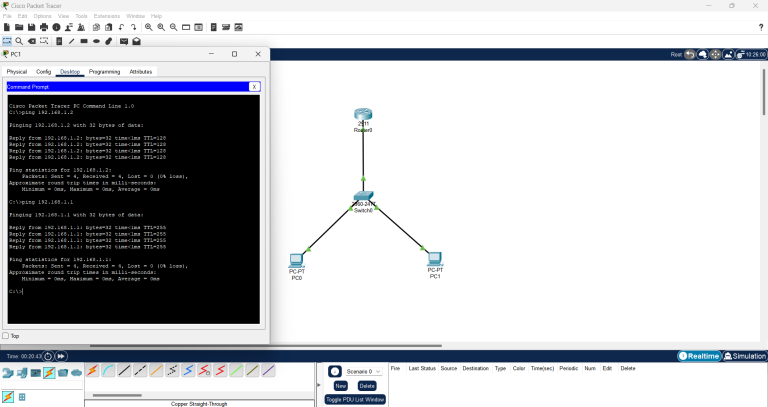Click the Switch0 device on workspace

pos(363,196)
